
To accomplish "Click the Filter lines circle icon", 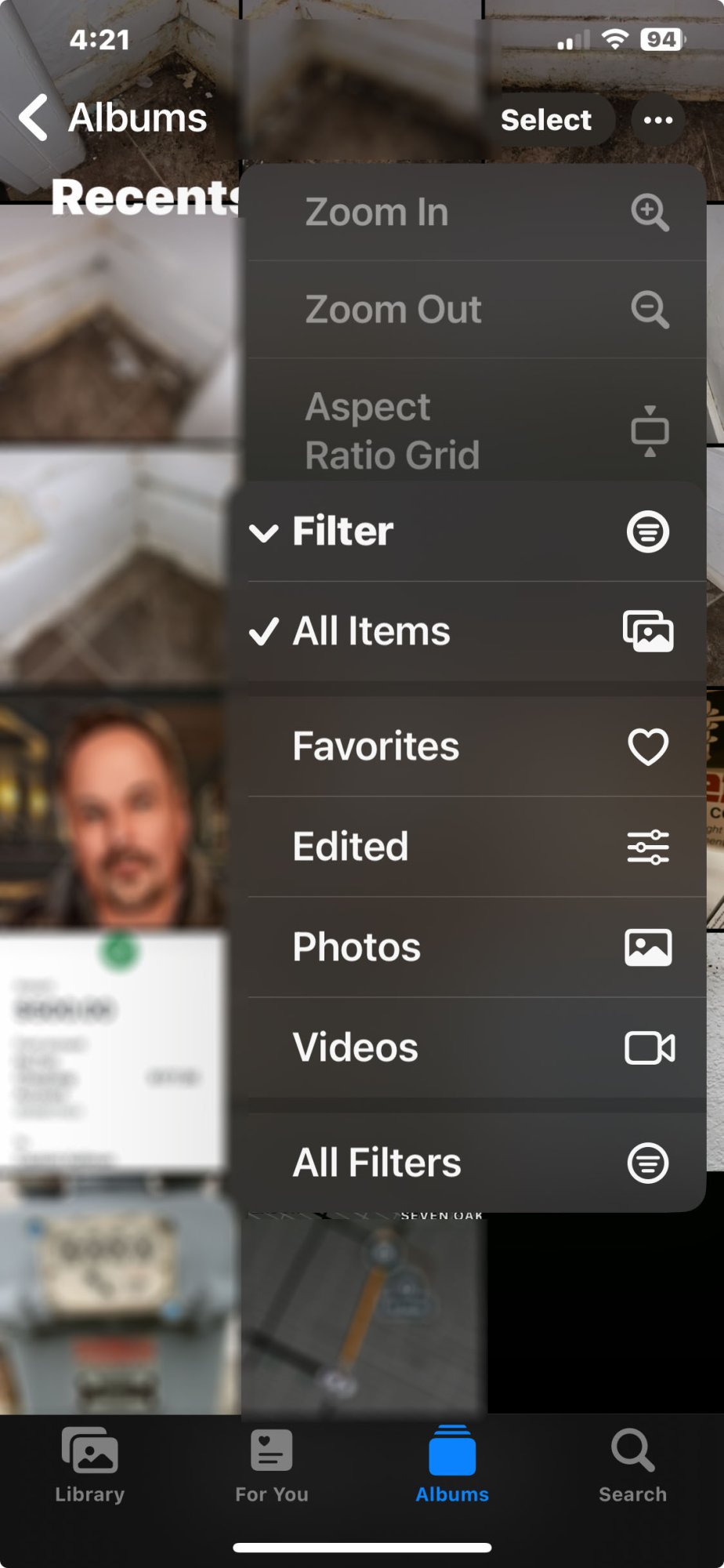I will tap(648, 532).
